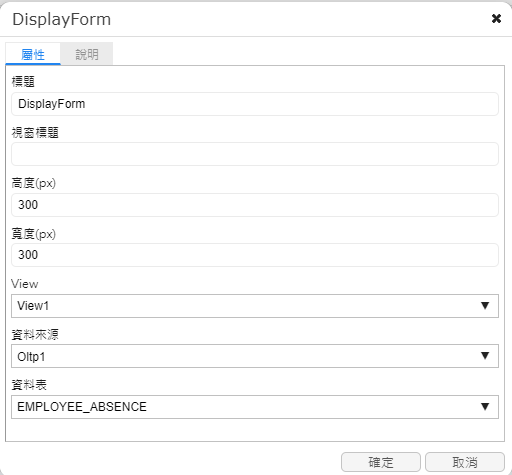Click the 資料表 label text
Viewport: 512px width, 475px height.
click(29, 385)
